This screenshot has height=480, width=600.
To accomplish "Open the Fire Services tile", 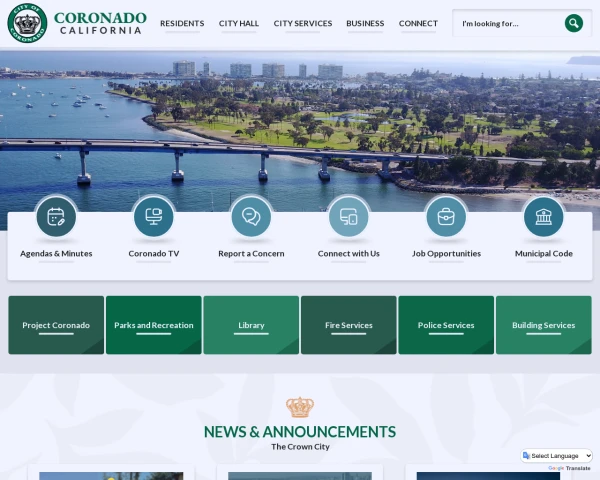I will coord(349,325).
